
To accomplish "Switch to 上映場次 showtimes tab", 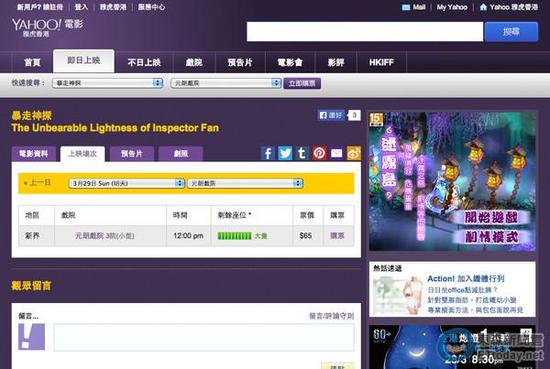I will pos(82,154).
